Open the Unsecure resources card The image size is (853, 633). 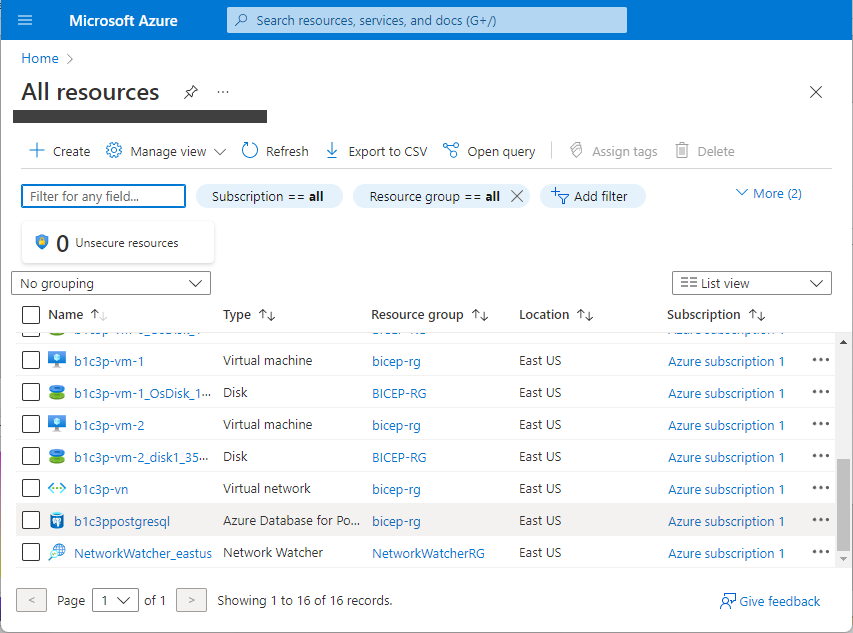pos(118,243)
